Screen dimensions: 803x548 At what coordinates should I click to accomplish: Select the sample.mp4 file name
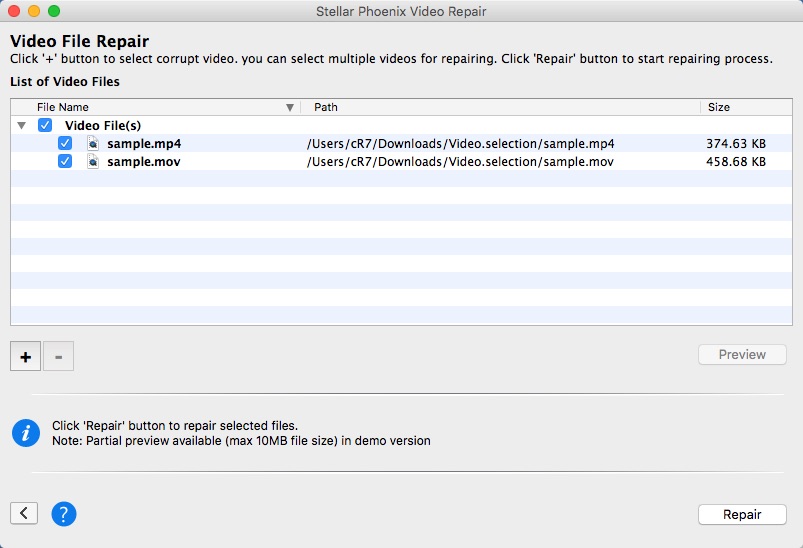(x=144, y=144)
